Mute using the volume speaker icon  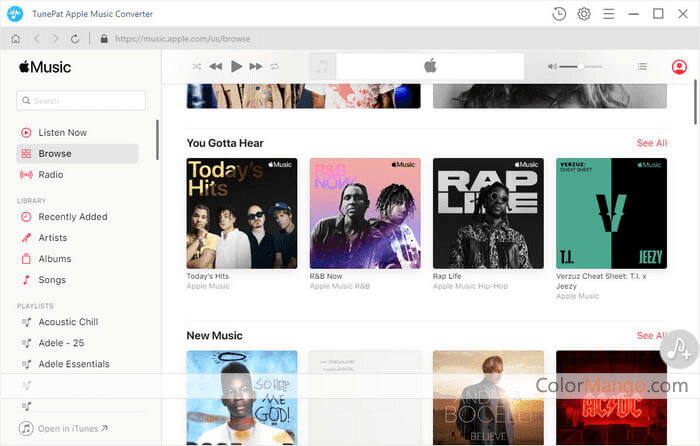(552, 67)
